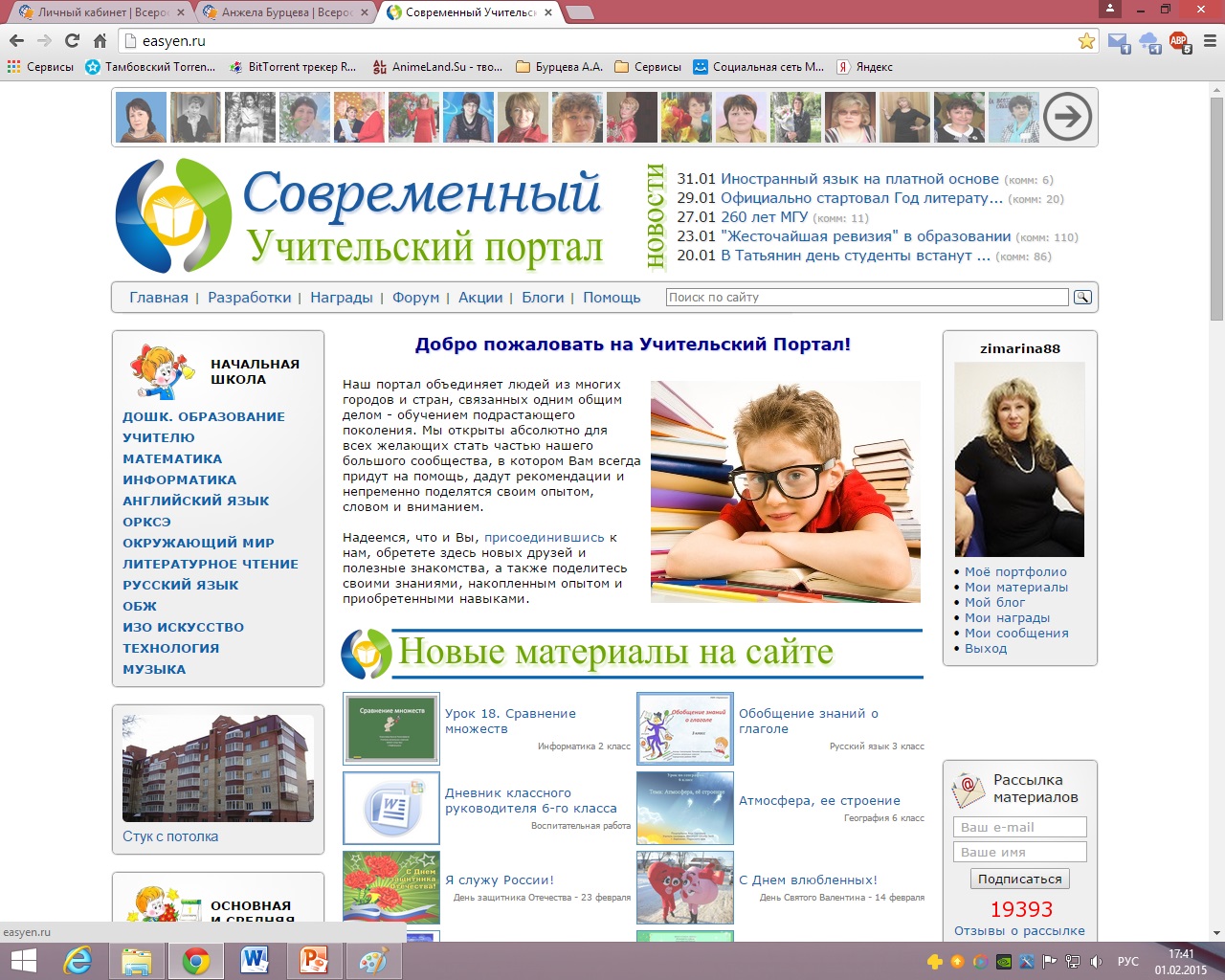The width and height of the screenshot is (1225, 980).
Task: Click the Ваш e-mail input field
Action: 1019,827
